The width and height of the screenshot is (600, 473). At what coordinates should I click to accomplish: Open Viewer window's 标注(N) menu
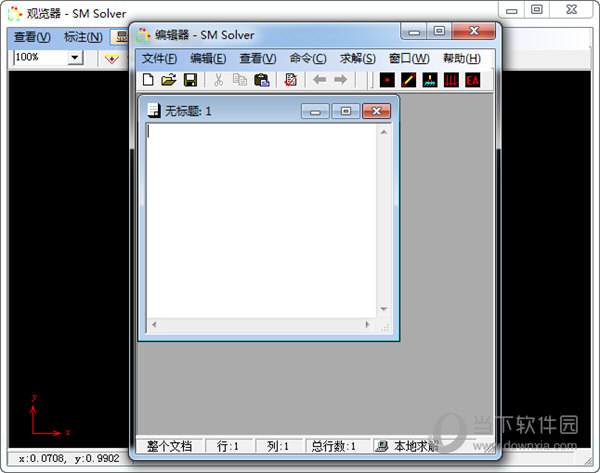[83, 37]
